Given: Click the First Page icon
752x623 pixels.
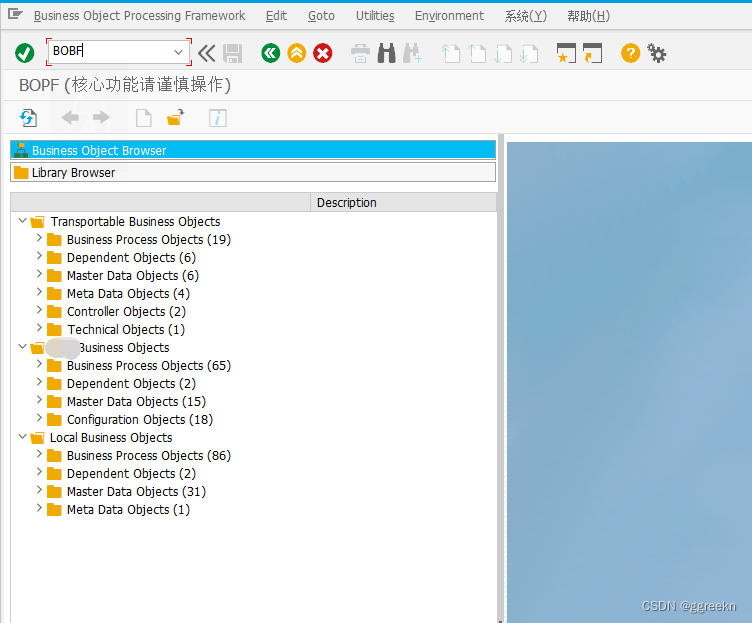Looking at the screenshot, I should (450, 53).
